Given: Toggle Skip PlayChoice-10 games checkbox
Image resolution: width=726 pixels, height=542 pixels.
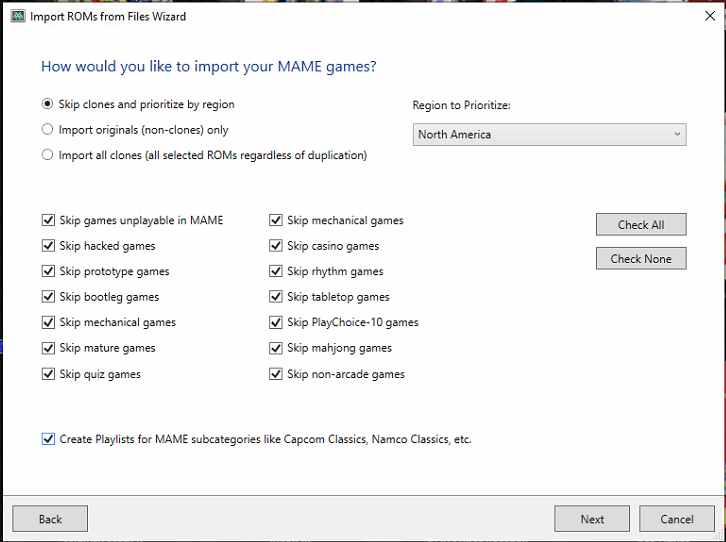Looking at the screenshot, I should pyautogui.click(x=276, y=322).
